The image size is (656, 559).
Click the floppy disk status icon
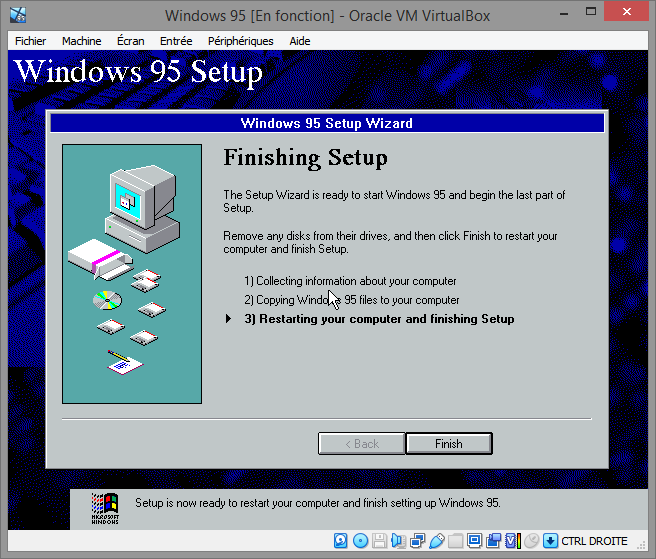(379, 541)
